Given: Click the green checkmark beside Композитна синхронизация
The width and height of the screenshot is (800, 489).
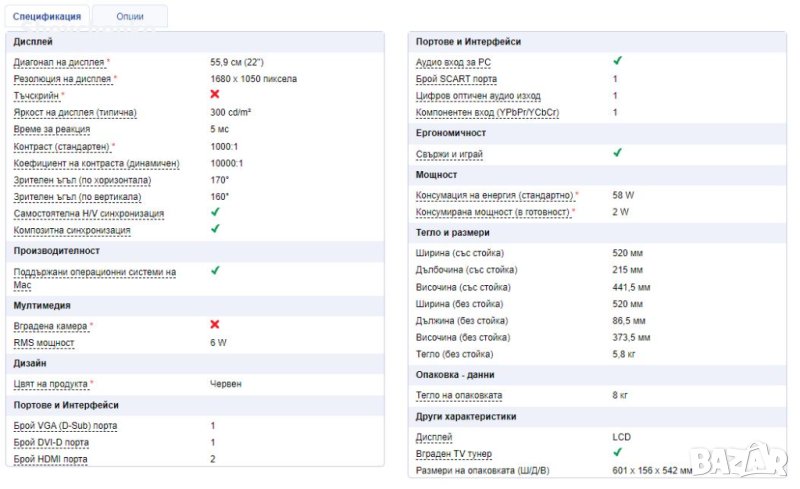Looking at the screenshot, I should click(215, 229).
